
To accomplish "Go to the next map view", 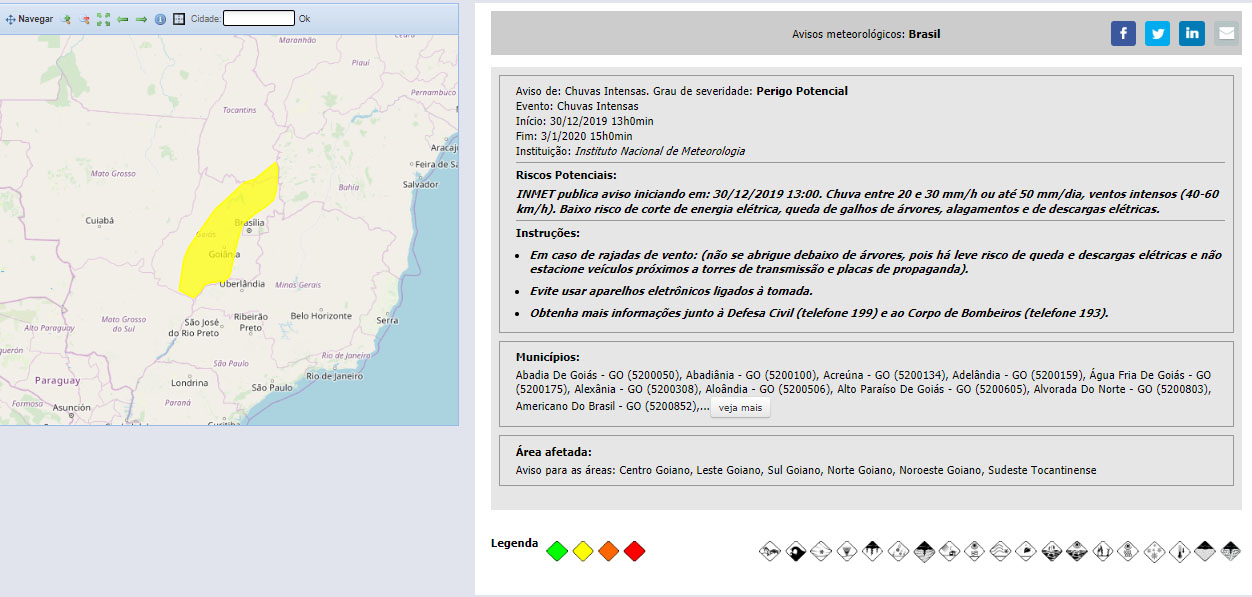I will pyautogui.click(x=141, y=19).
